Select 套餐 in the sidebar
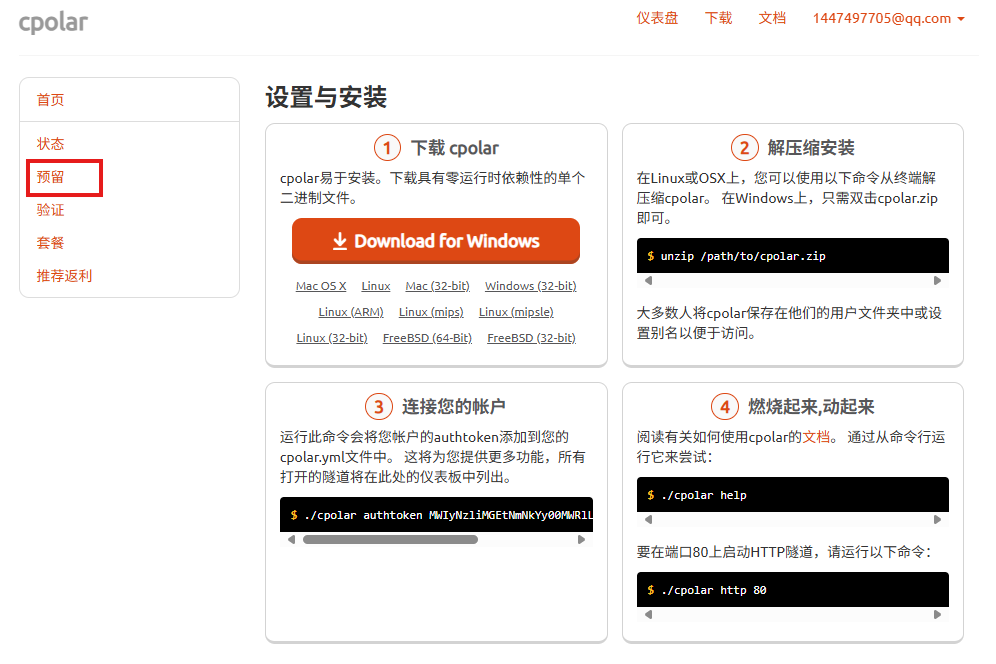This screenshot has width=996, height=664. (x=51, y=243)
